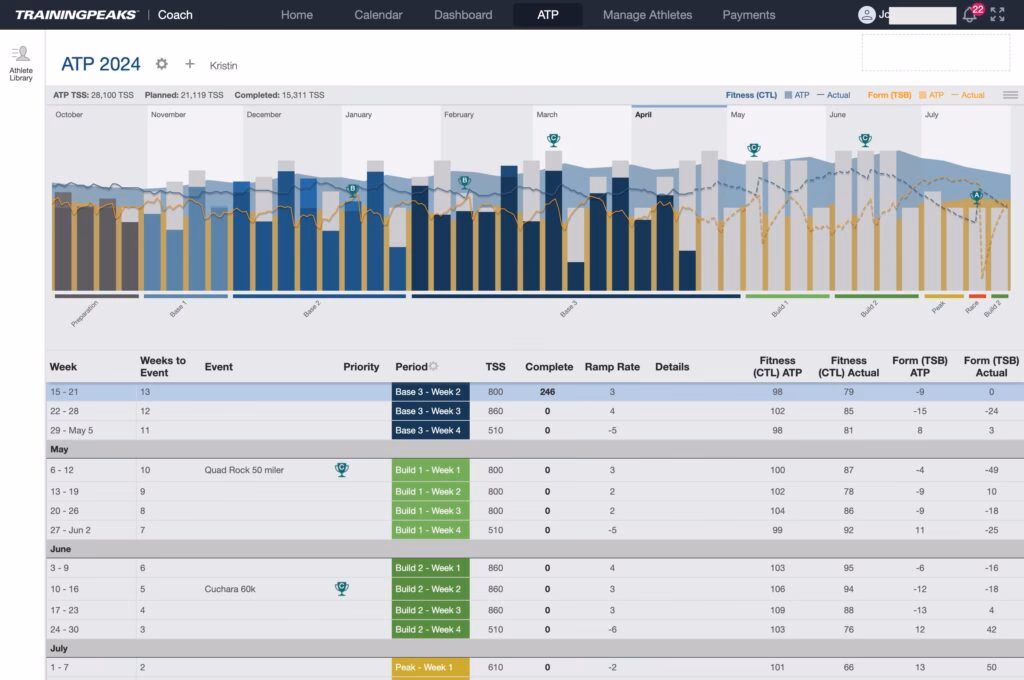Go to the Dashboard tab
Screen dimensions: 1024x680
click(x=463, y=15)
